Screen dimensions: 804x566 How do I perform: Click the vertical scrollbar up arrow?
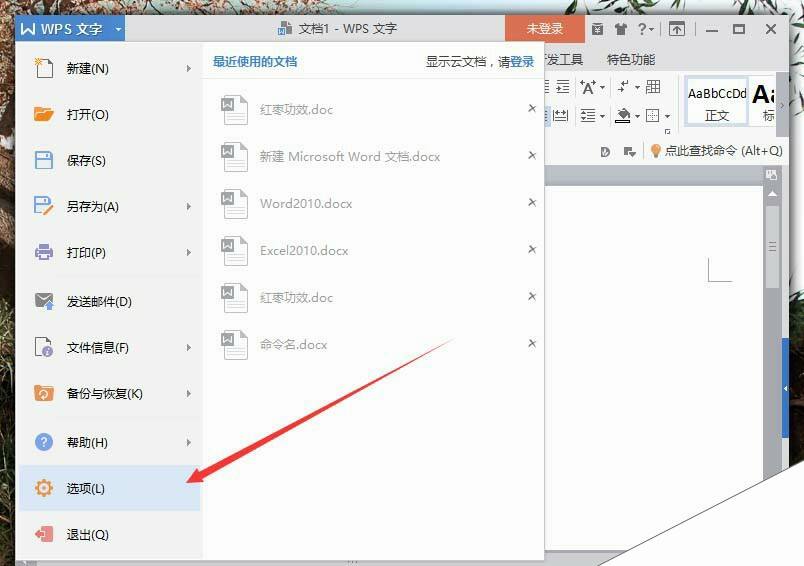(772, 195)
